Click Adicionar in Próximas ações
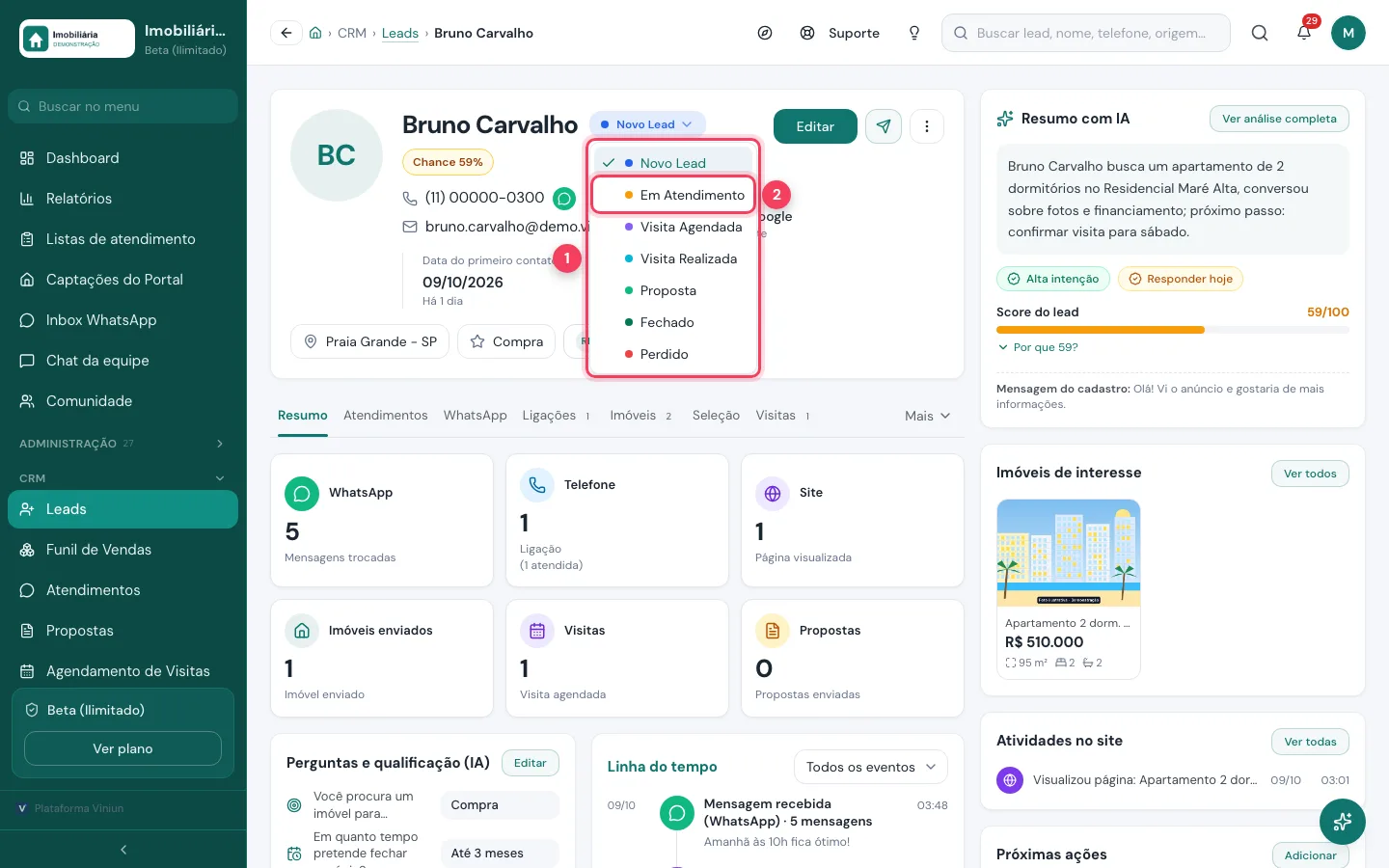 (x=1310, y=855)
